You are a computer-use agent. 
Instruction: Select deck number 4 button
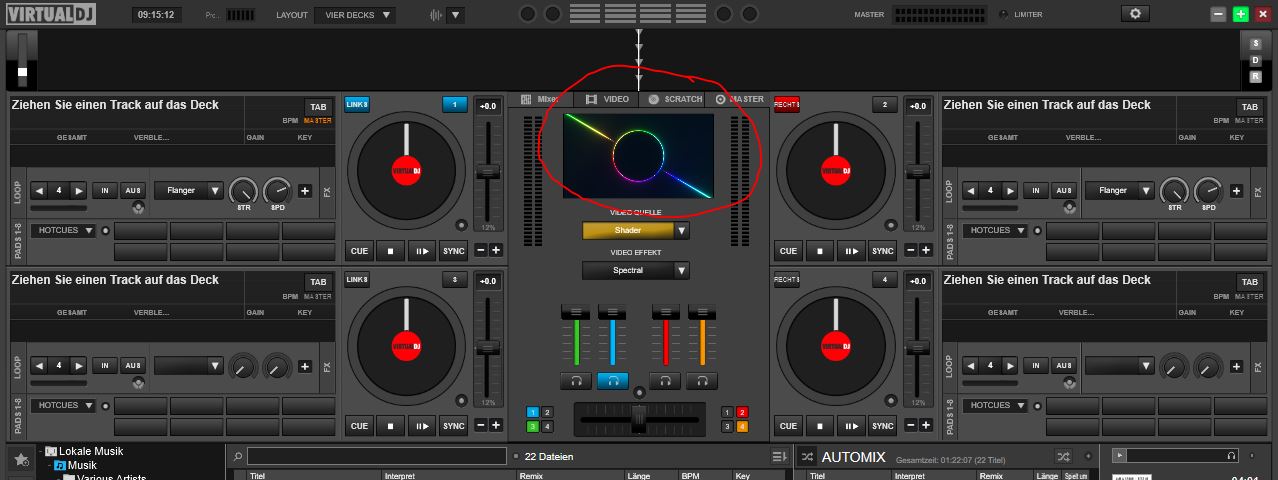(884, 280)
